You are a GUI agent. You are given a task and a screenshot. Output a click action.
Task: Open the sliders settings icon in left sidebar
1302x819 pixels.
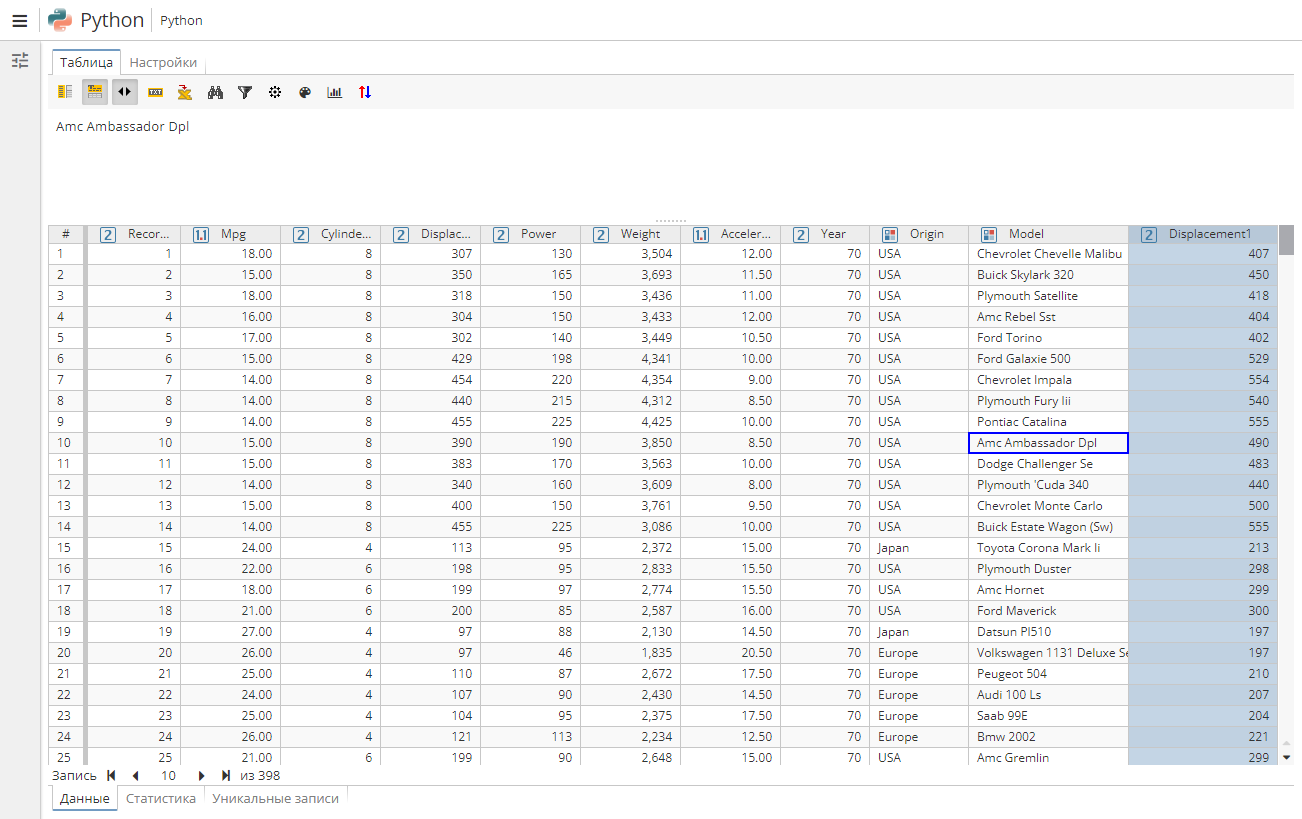[x=20, y=61]
